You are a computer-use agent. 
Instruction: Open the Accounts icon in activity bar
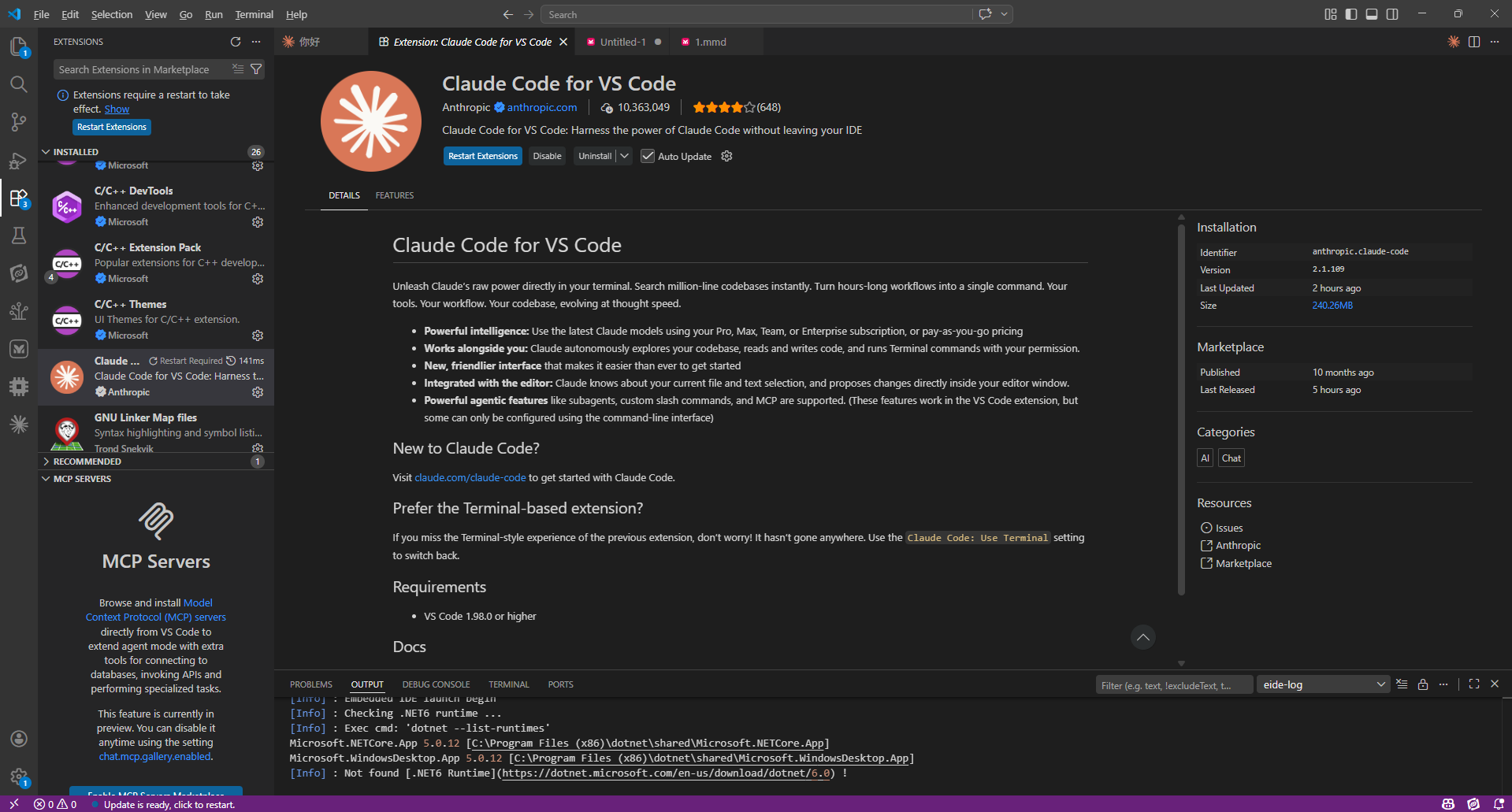[19, 739]
